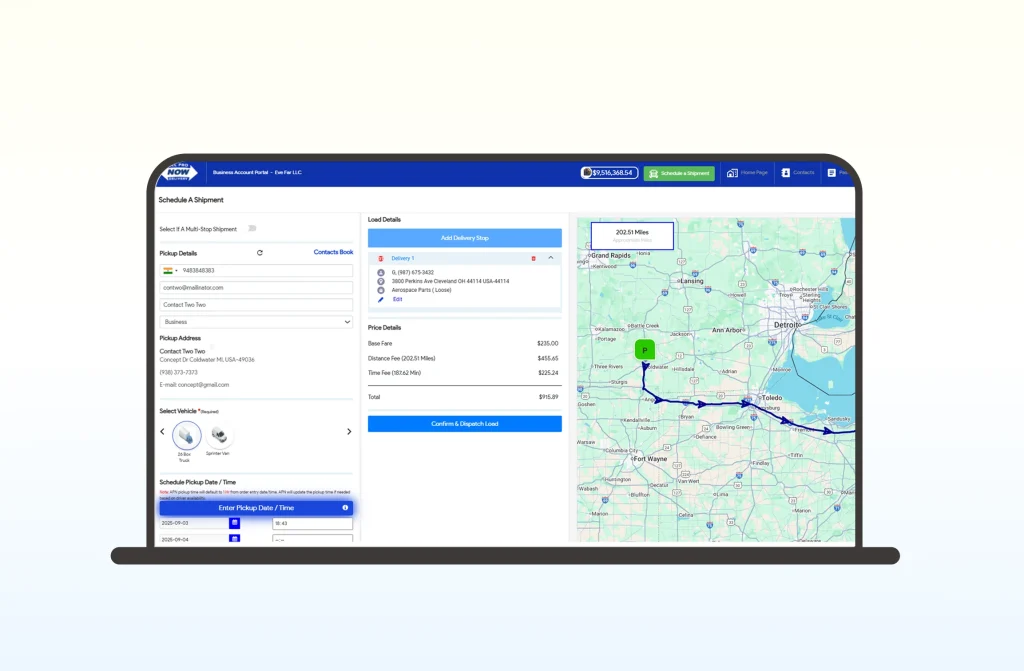Click the green P pickup marker on the map
This screenshot has height=671, width=1024.
[x=645, y=350]
